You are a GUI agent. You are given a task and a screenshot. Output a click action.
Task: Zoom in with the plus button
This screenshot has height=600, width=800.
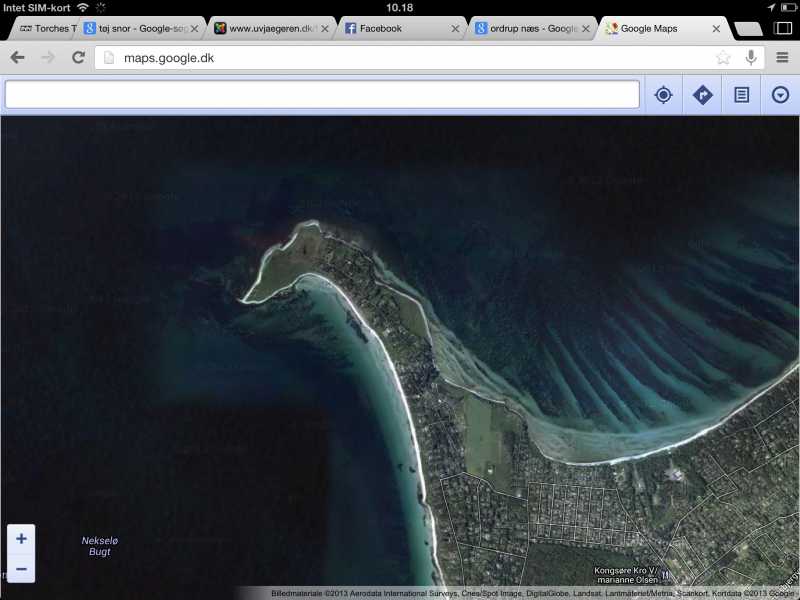click(21, 539)
